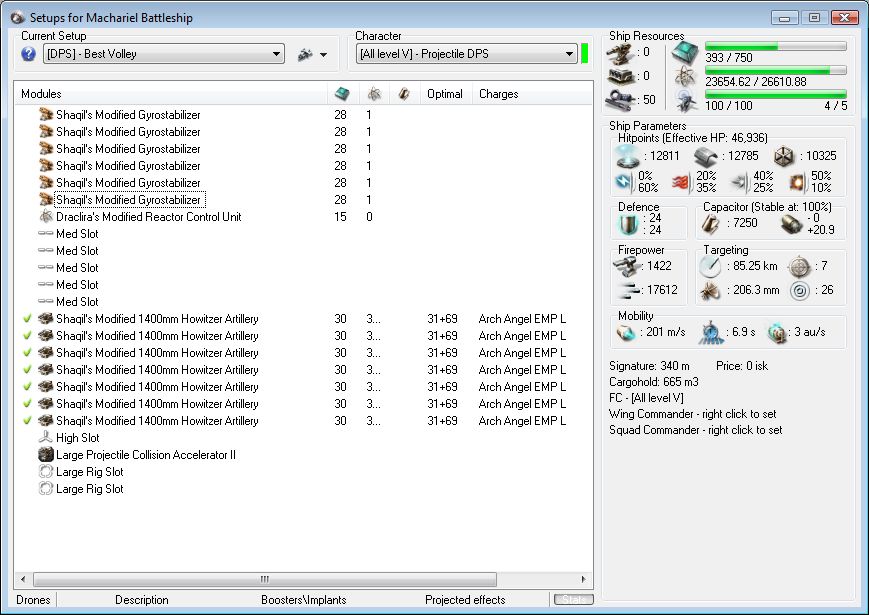Toggle sixth 1400mm Howitzer Artillery checkmark
The width and height of the screenshot is (869, 615).
tap(27, 403)
